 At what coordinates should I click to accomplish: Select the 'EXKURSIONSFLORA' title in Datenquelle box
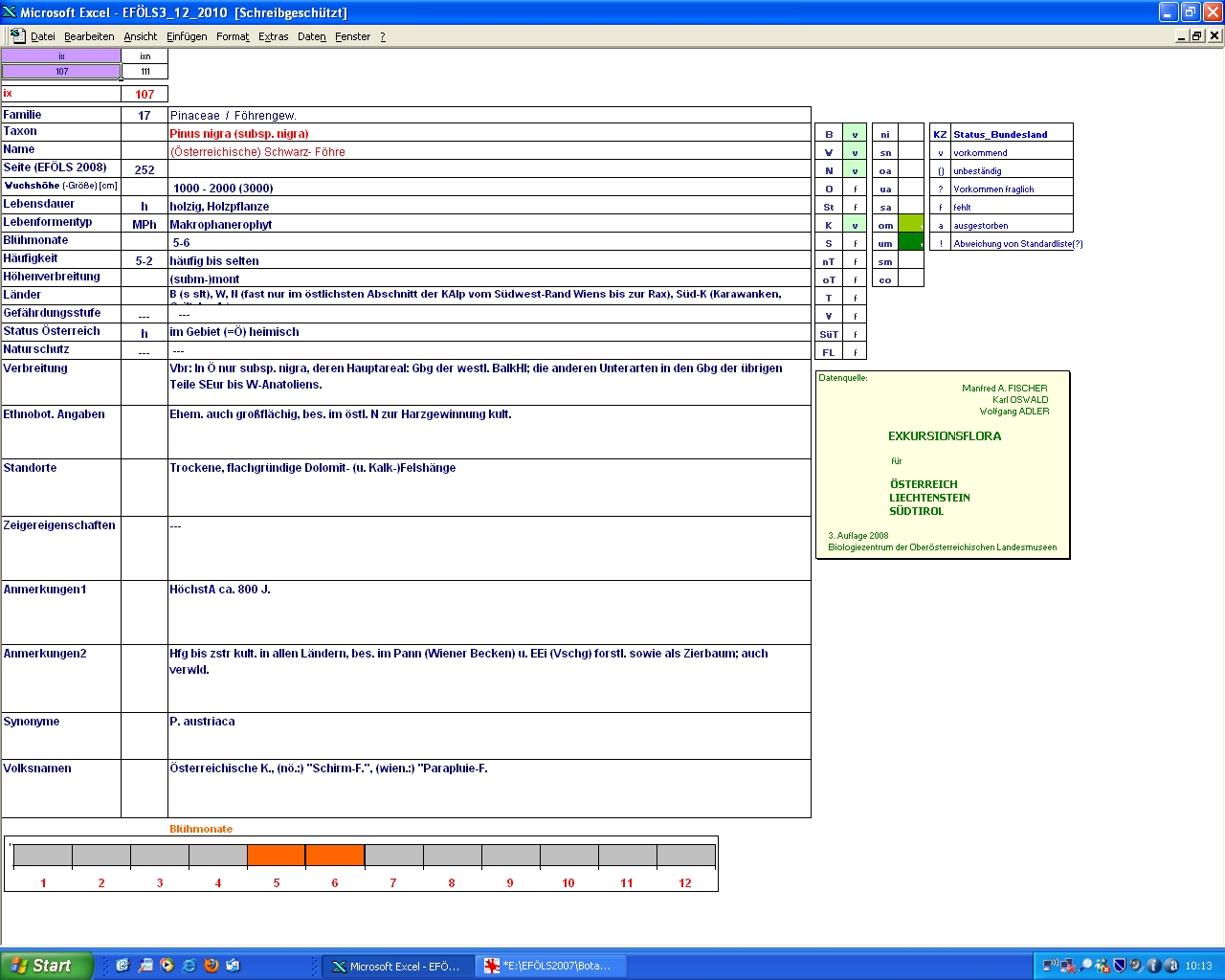pos(945,435)
